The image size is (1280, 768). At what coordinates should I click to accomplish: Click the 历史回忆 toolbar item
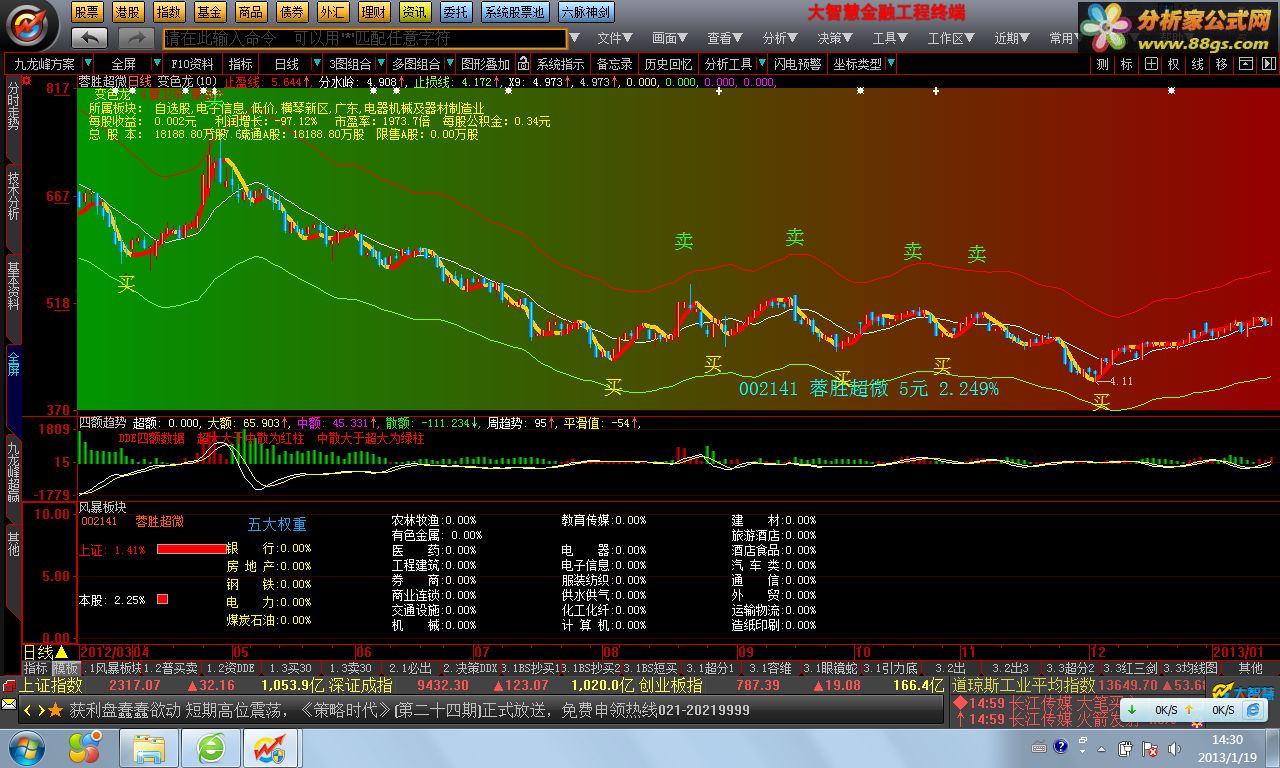[x=667, y=64]
